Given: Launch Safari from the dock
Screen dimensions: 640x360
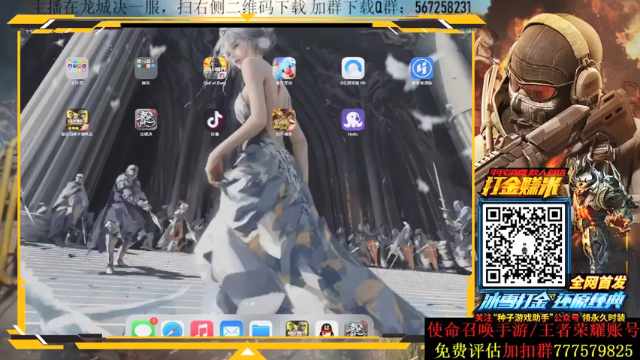Looking at the screenshot, I should pyautogui.click(x=172, y=329).
